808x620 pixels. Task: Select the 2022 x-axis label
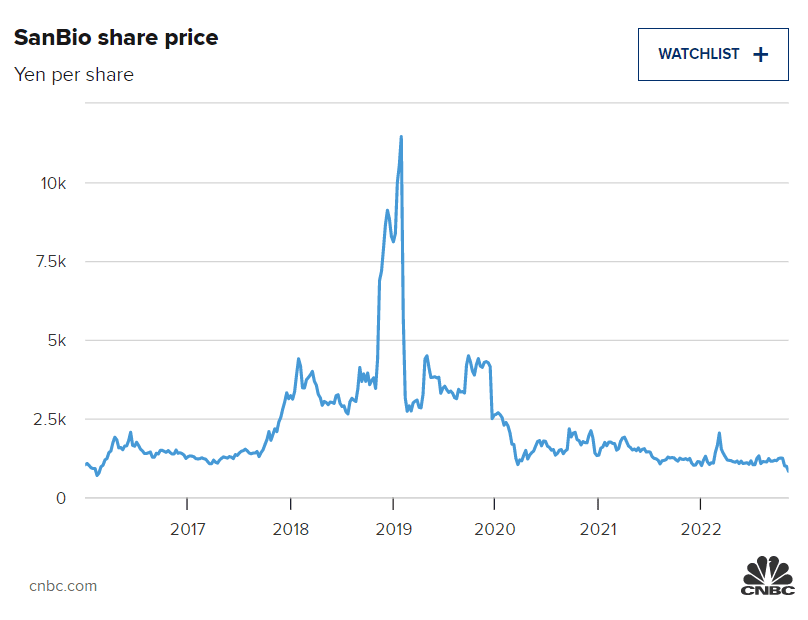701,527
